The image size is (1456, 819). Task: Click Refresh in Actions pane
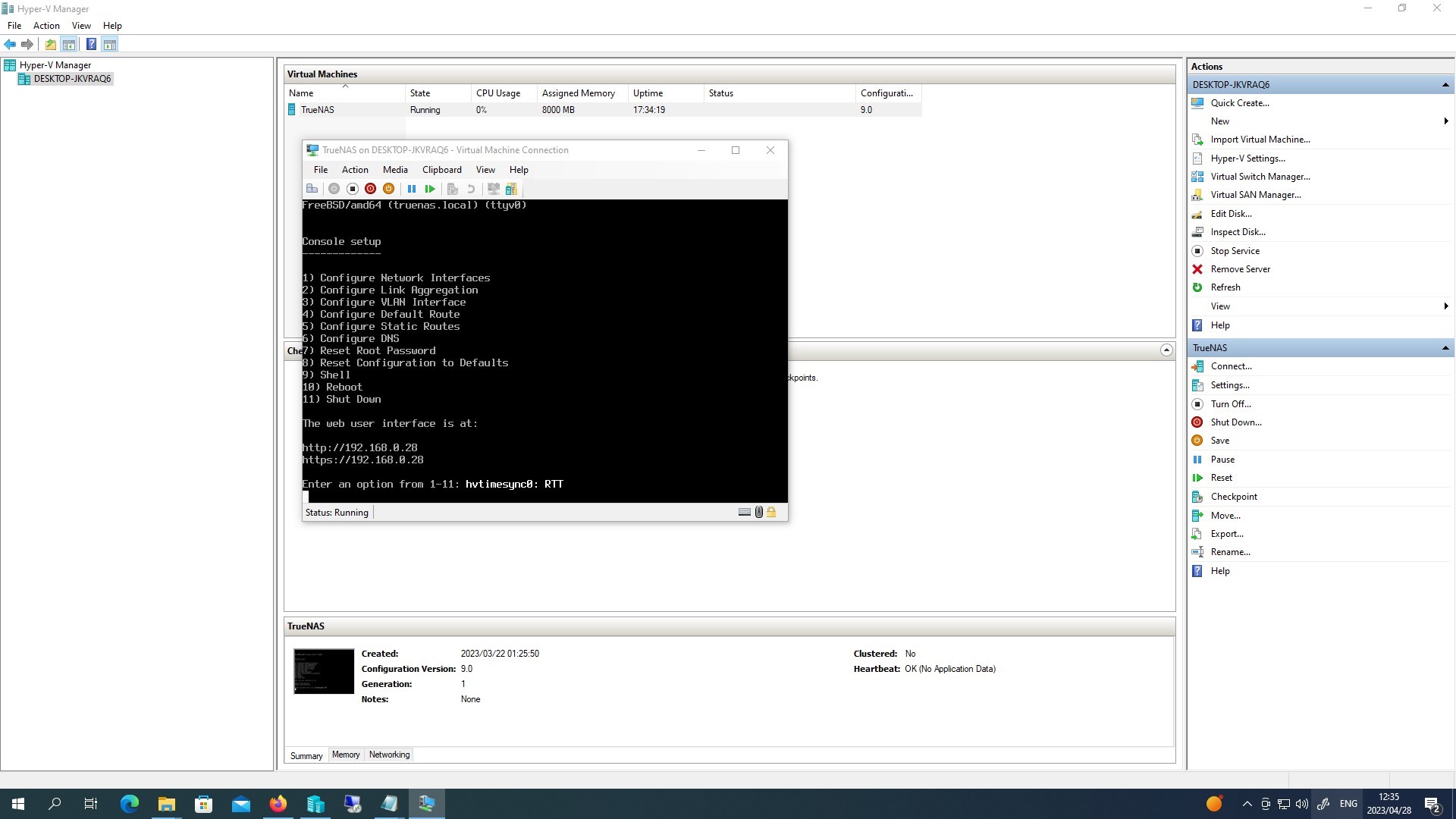click(1225, 287)
